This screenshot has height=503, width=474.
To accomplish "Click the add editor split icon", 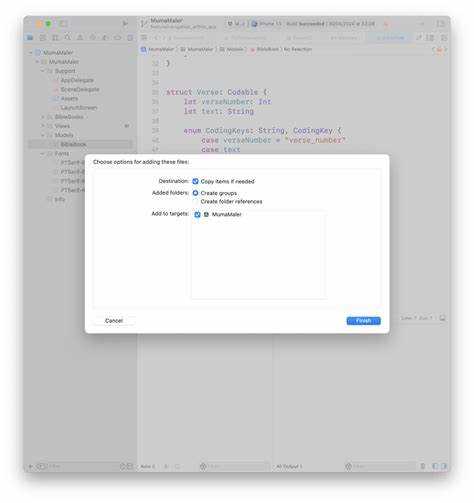I will click(x=444, y=38).
